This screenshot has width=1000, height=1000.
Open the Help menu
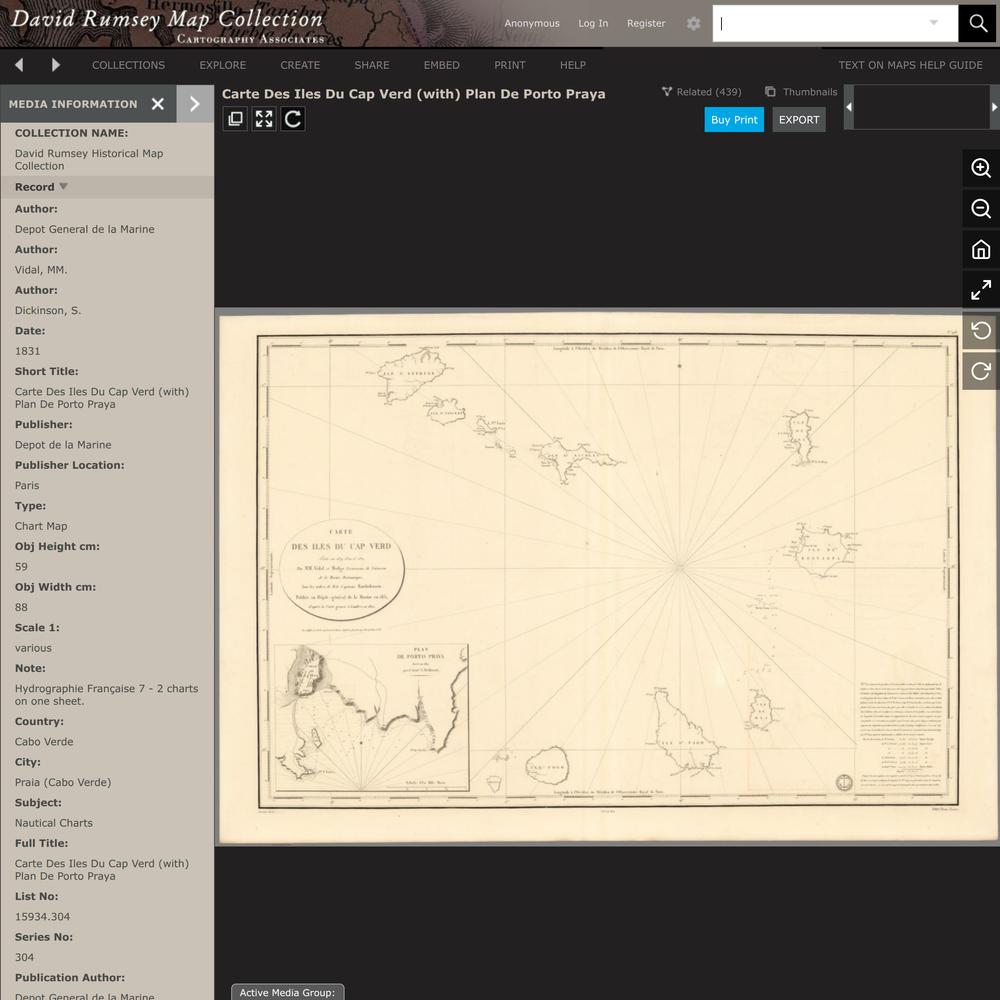point(573,65)
